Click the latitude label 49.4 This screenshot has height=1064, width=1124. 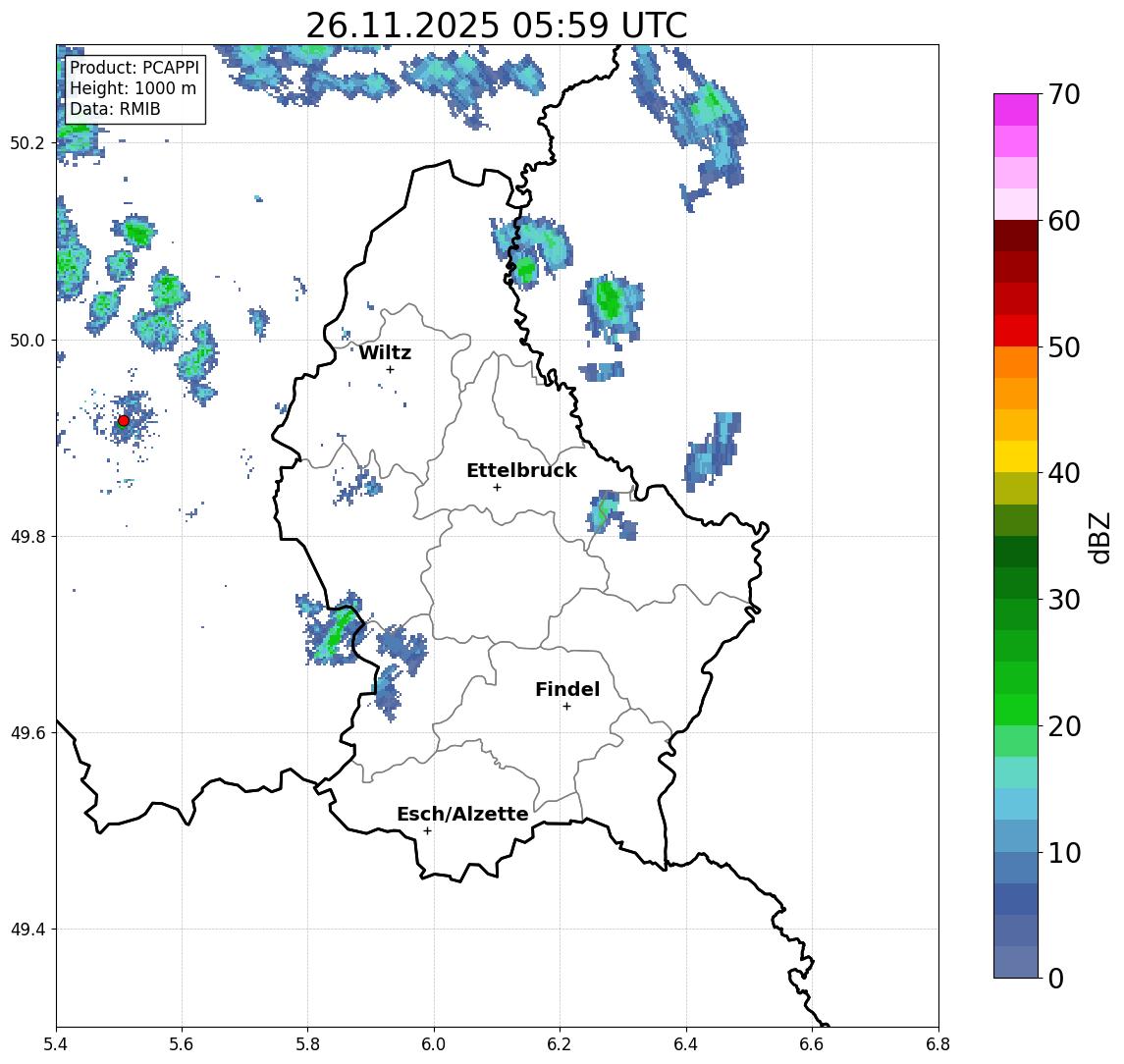tap(27, 930)
